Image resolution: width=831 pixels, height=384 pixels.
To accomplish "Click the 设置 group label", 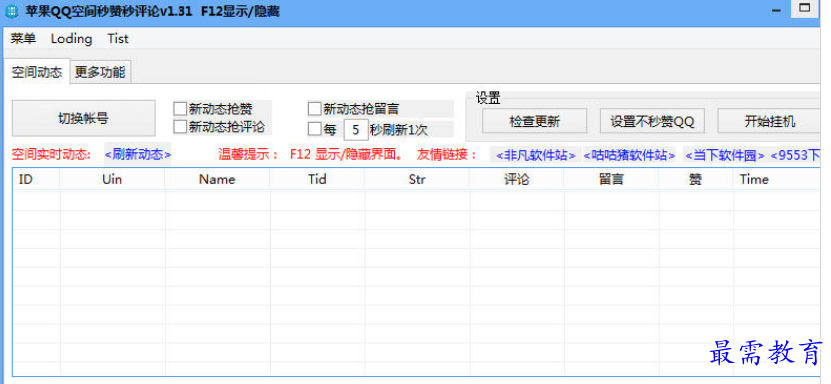I will pos(488,98).
